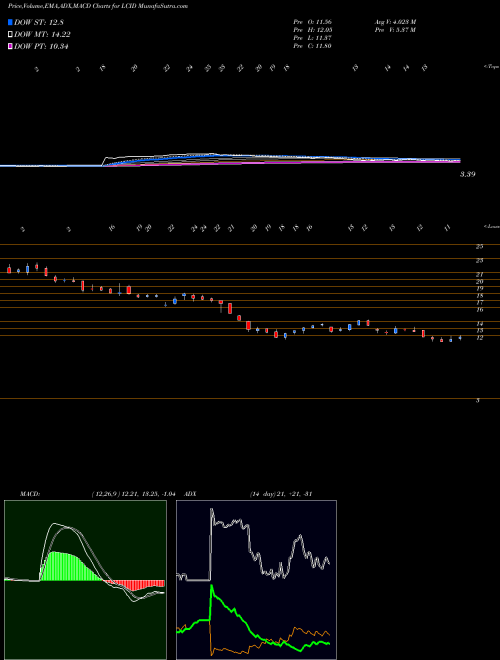Click the 12 price axis label
Viewport: 500px width, 660px height.
click(x=479, y=338)
